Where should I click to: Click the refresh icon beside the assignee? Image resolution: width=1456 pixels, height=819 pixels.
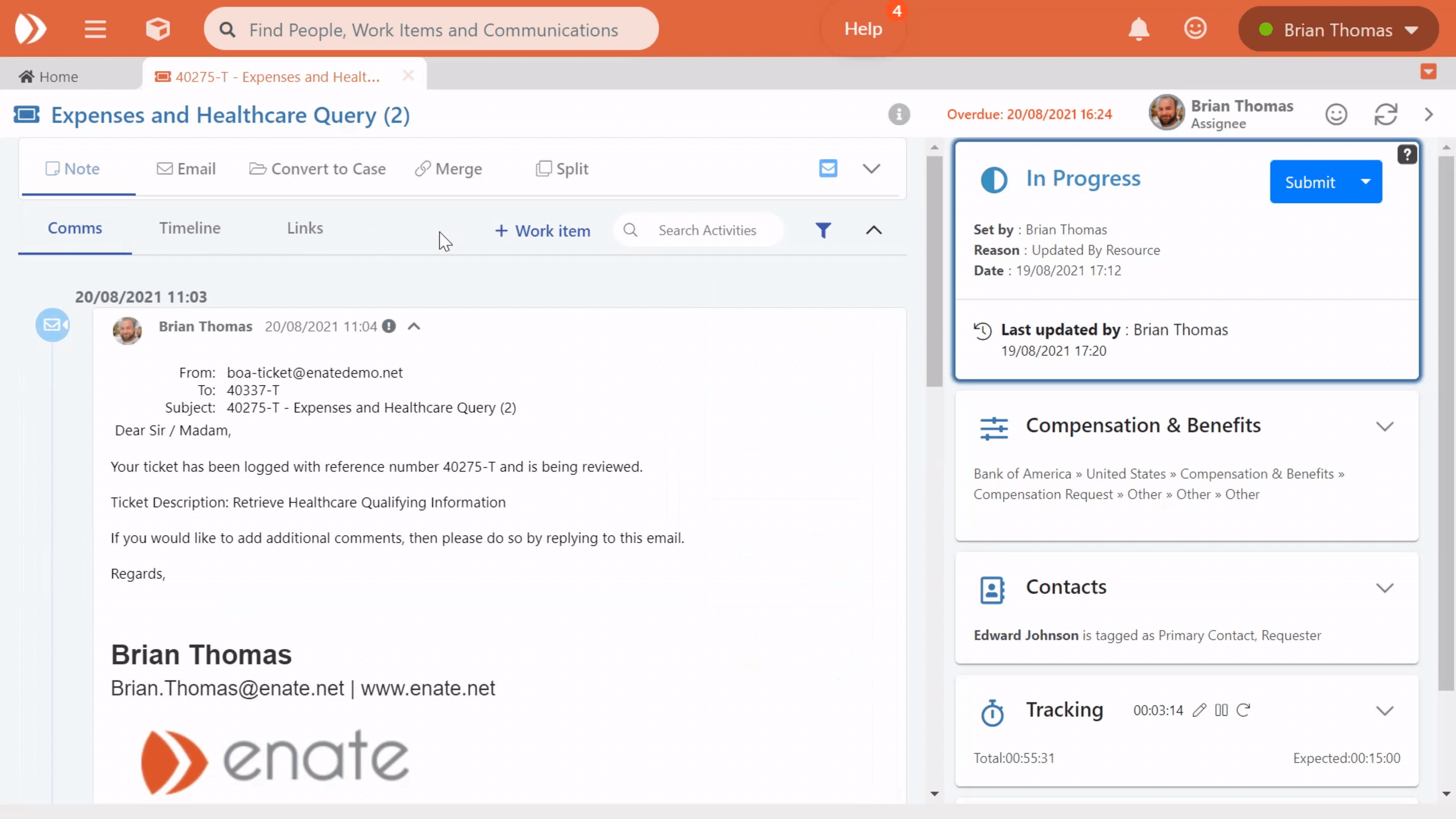pos(1385,114)
